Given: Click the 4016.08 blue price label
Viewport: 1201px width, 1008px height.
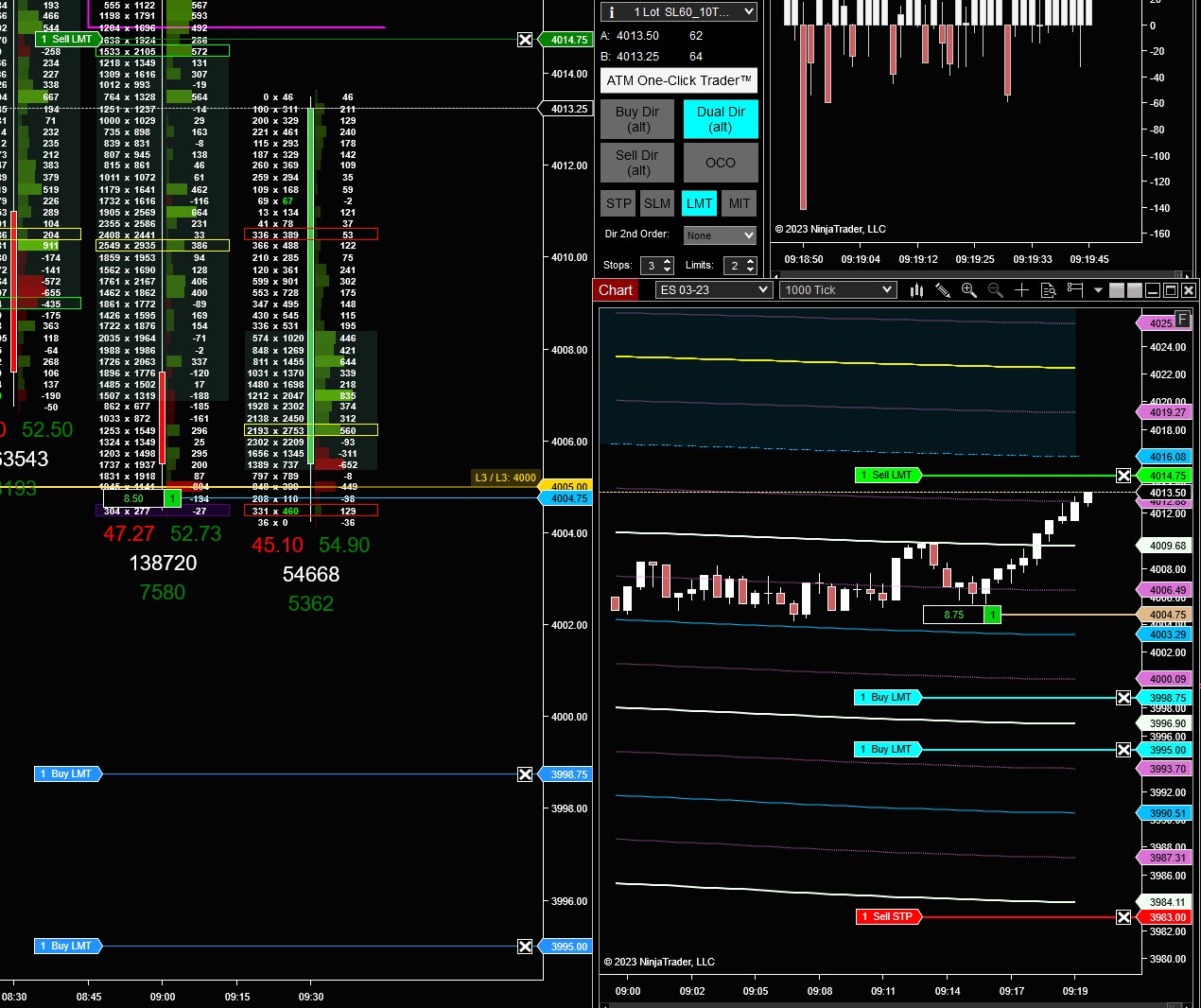Looking at the screenshot, I should 1164,457.
